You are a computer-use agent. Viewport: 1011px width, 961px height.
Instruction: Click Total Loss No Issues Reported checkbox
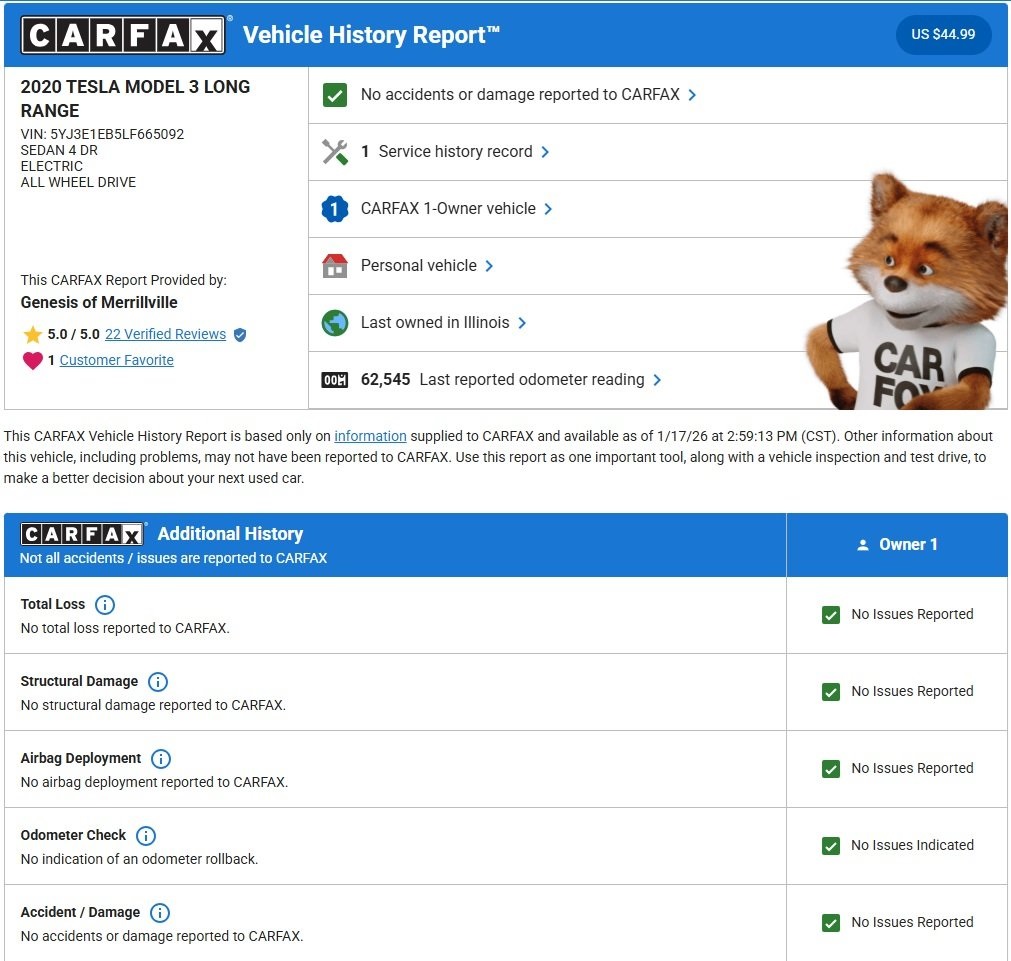[830, 615]
